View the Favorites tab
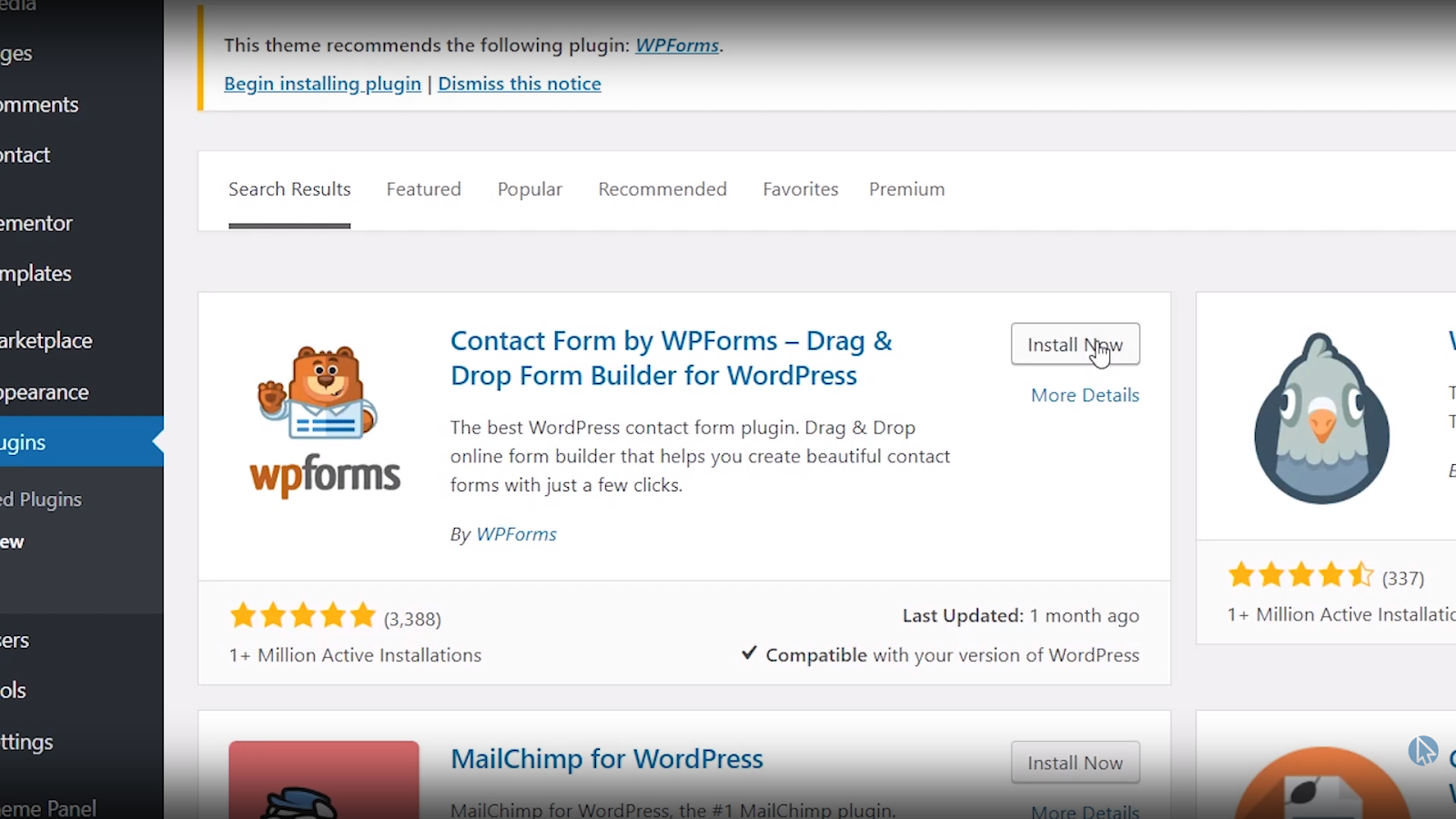Screen dimensions: 1456x819 tap(801, 189)
